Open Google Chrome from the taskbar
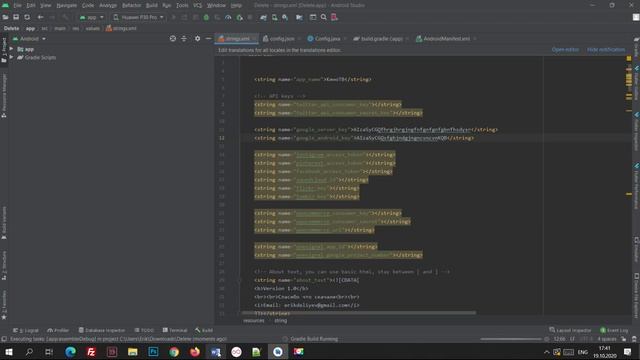Image resolution: width=640 pixels, height=360 pixels. click(174, 352)
